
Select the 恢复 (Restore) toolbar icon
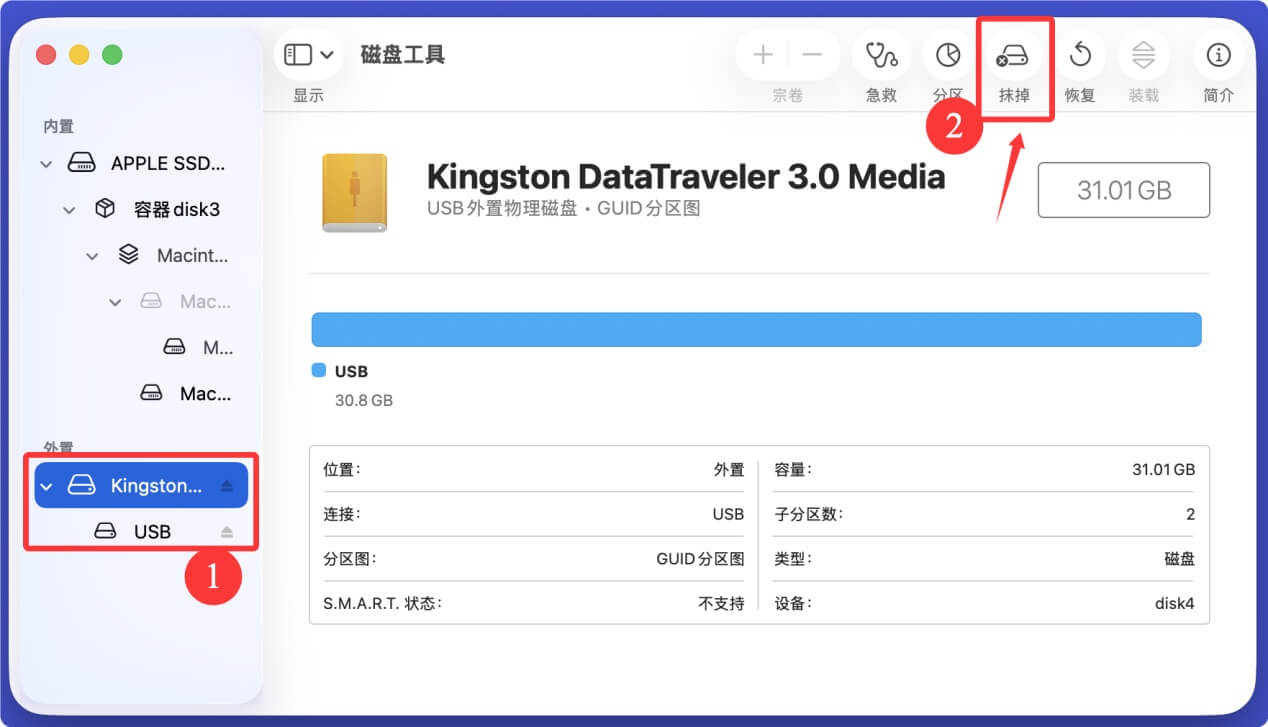tap(1079, 56)
